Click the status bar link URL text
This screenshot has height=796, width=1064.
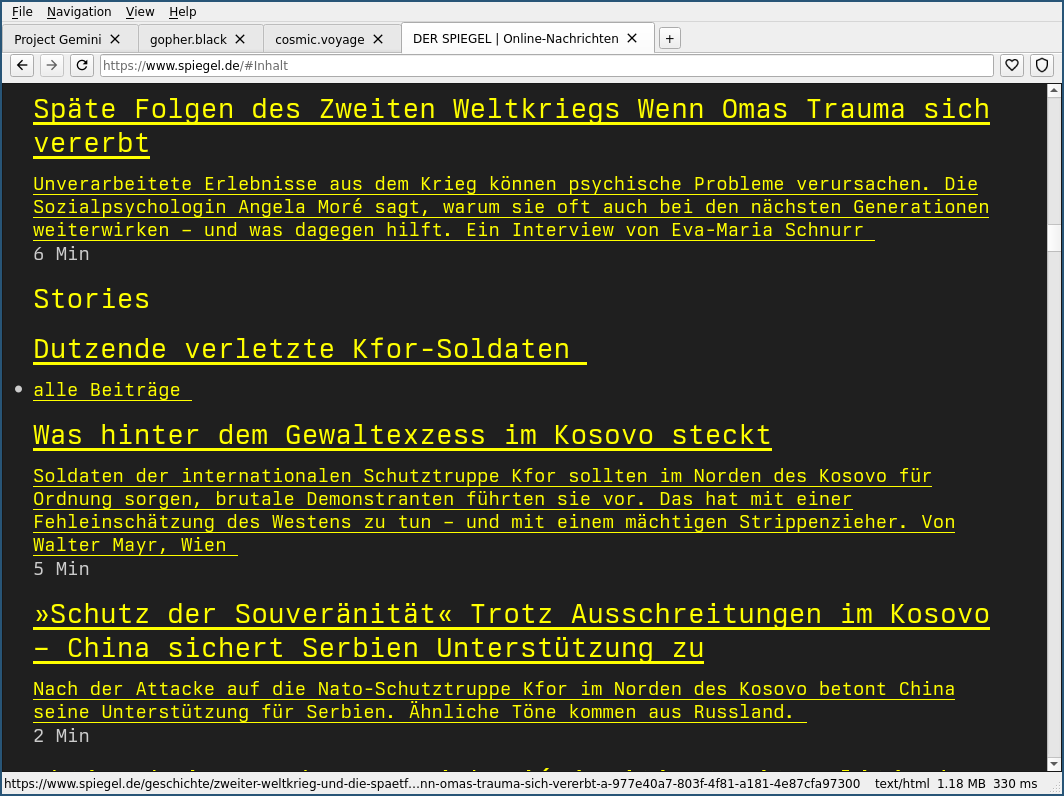(432, 784)
